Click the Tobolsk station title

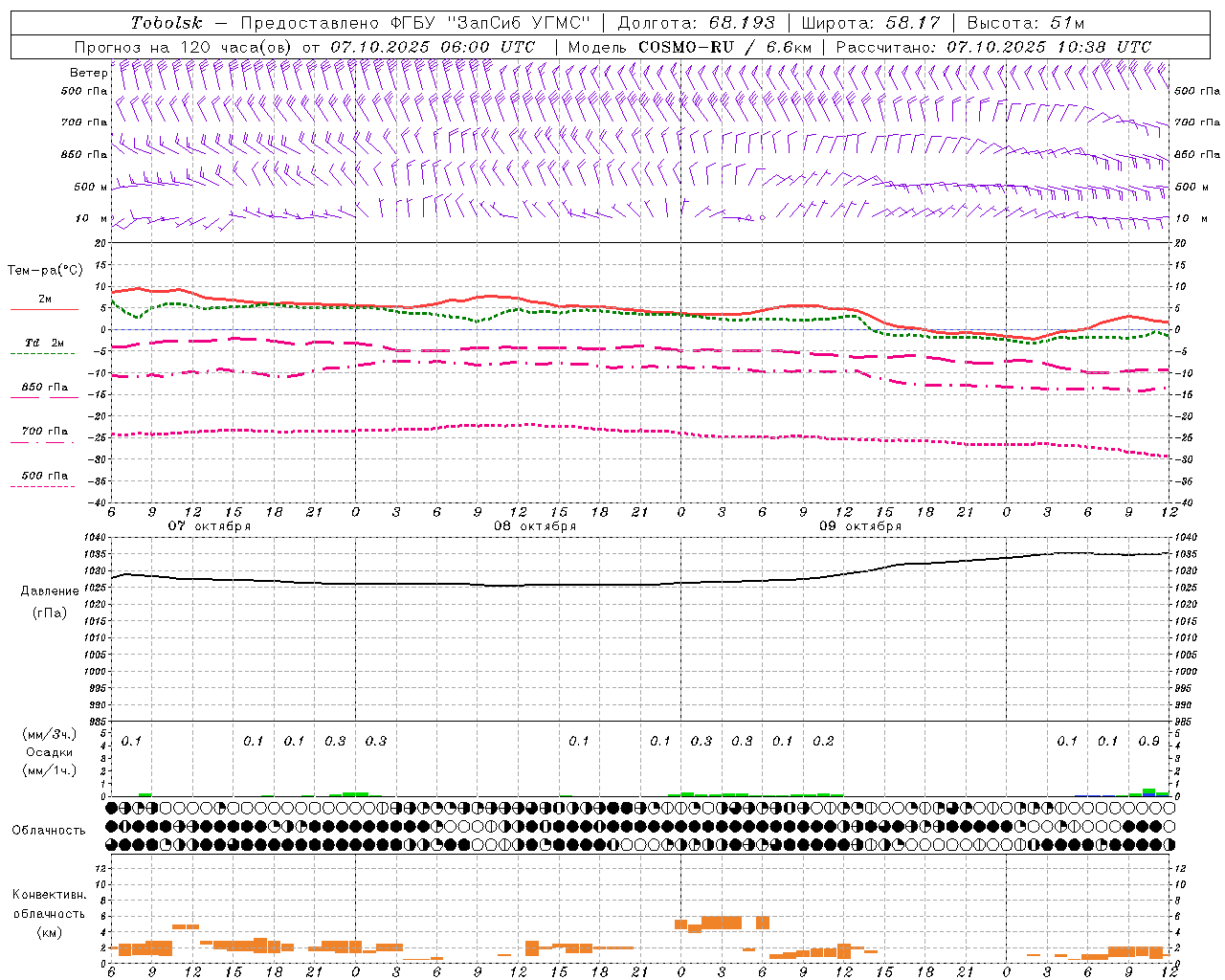167,23
